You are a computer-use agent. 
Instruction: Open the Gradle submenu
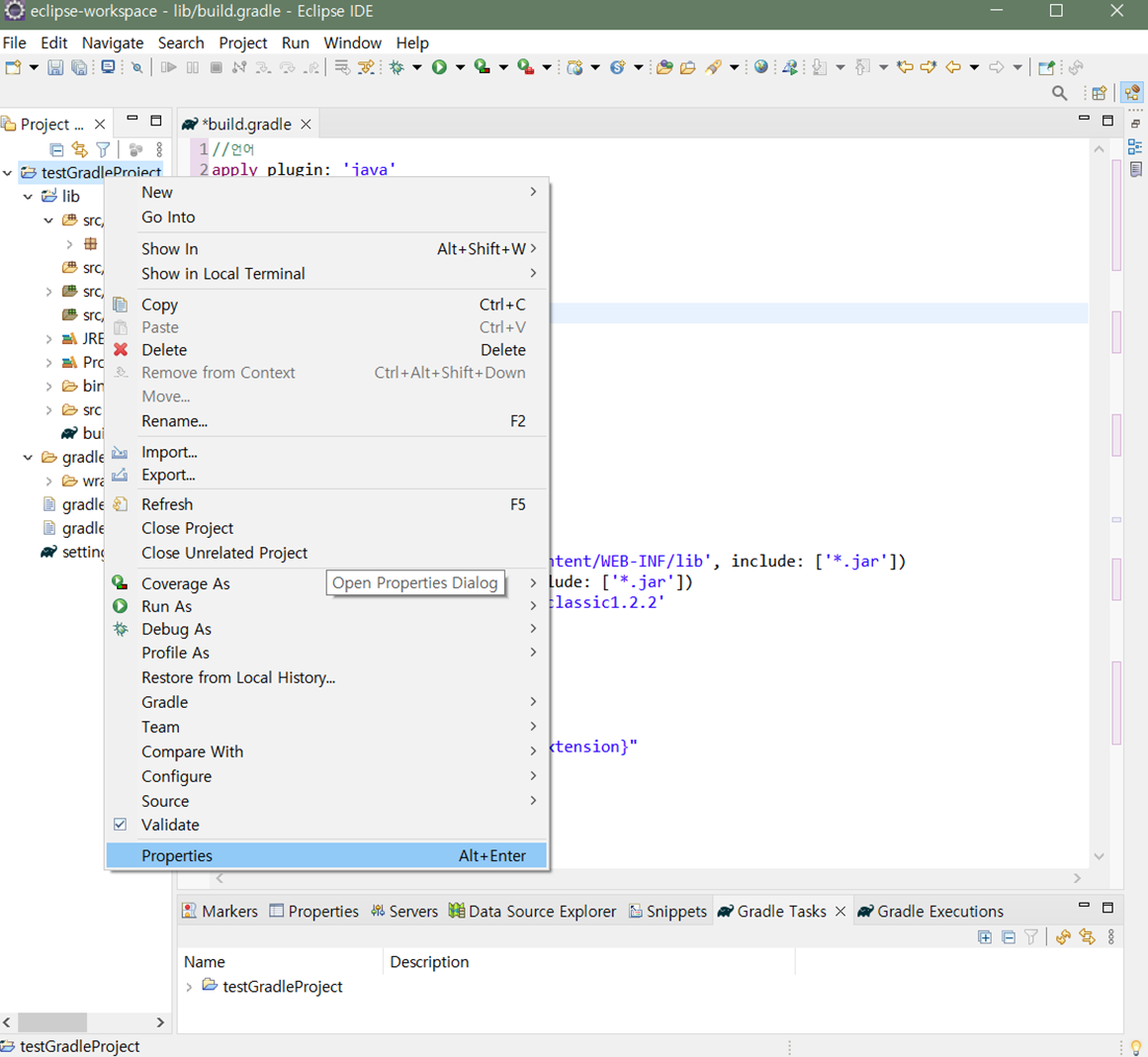[x=325, y=702]
